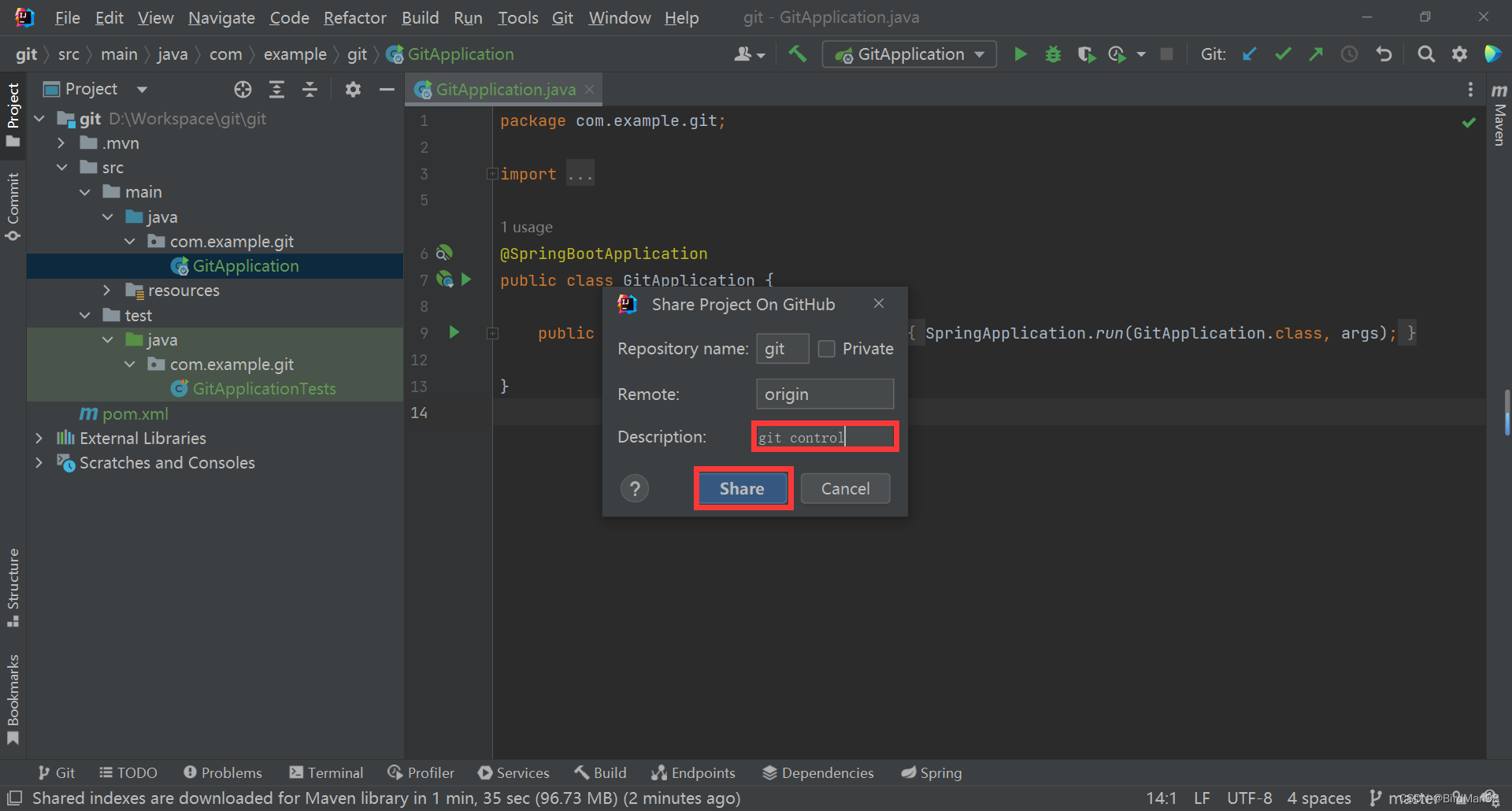The width and height of the screenshot is (1512, 811).
Task: Toggle import fold on line 3
Action: (x=492, y=173)
